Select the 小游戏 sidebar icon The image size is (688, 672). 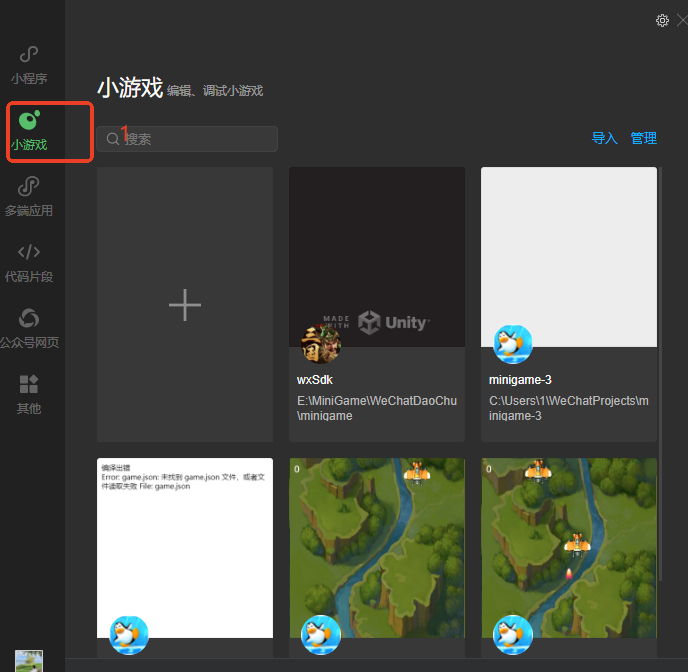point(29,121)
